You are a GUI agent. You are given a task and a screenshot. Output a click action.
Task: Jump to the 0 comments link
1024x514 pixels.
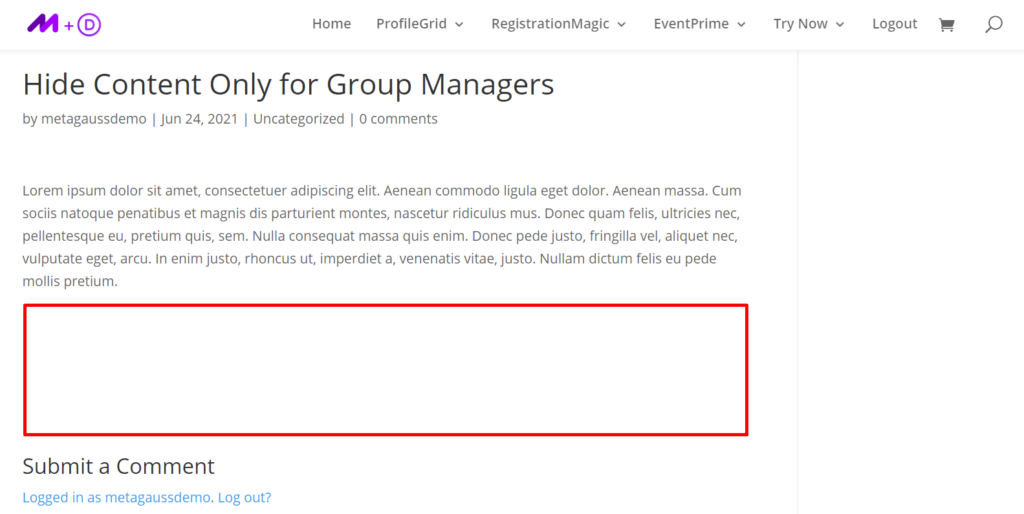tap(398, 119)
